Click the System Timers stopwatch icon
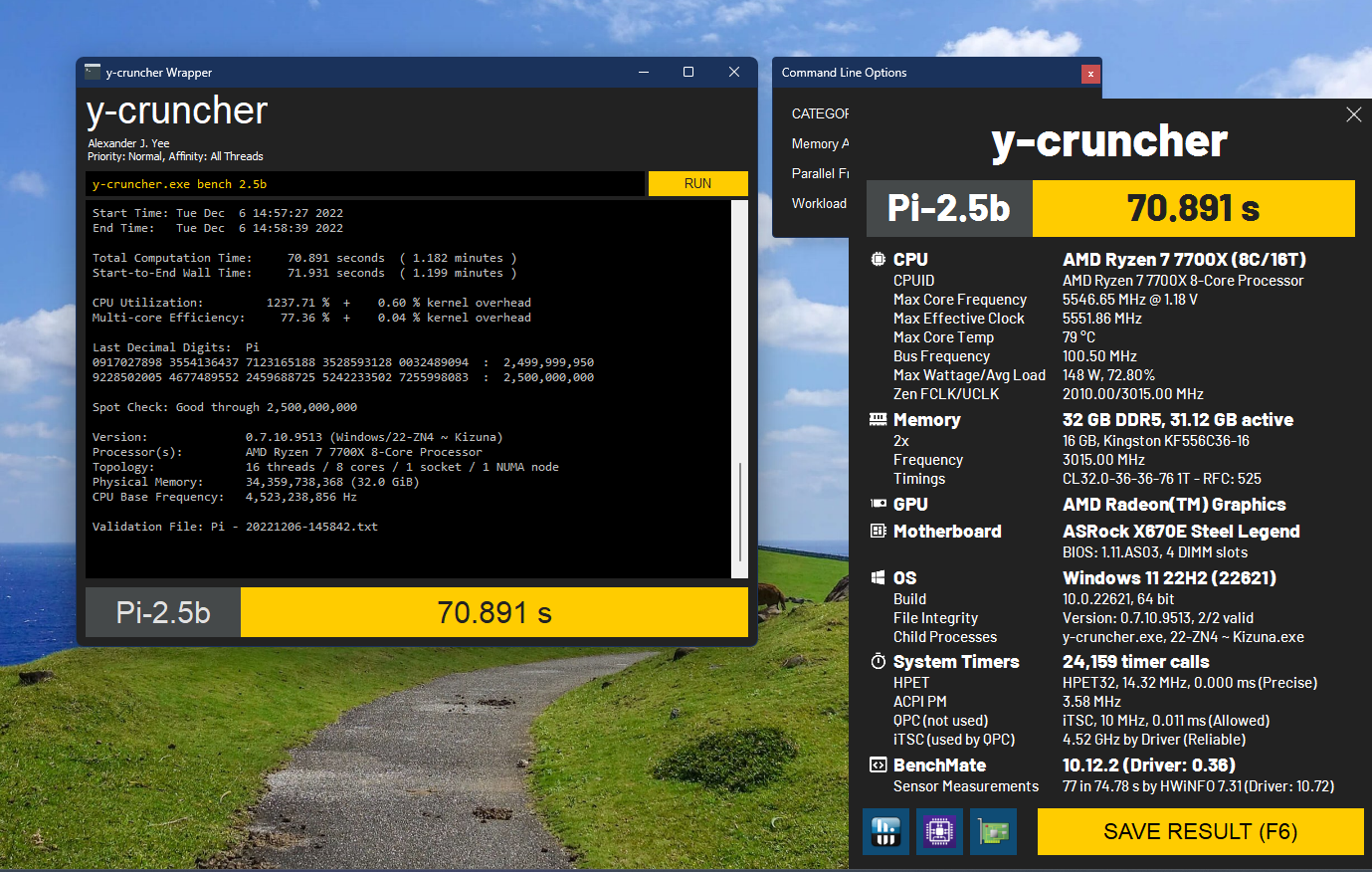 tap(878, 661)
